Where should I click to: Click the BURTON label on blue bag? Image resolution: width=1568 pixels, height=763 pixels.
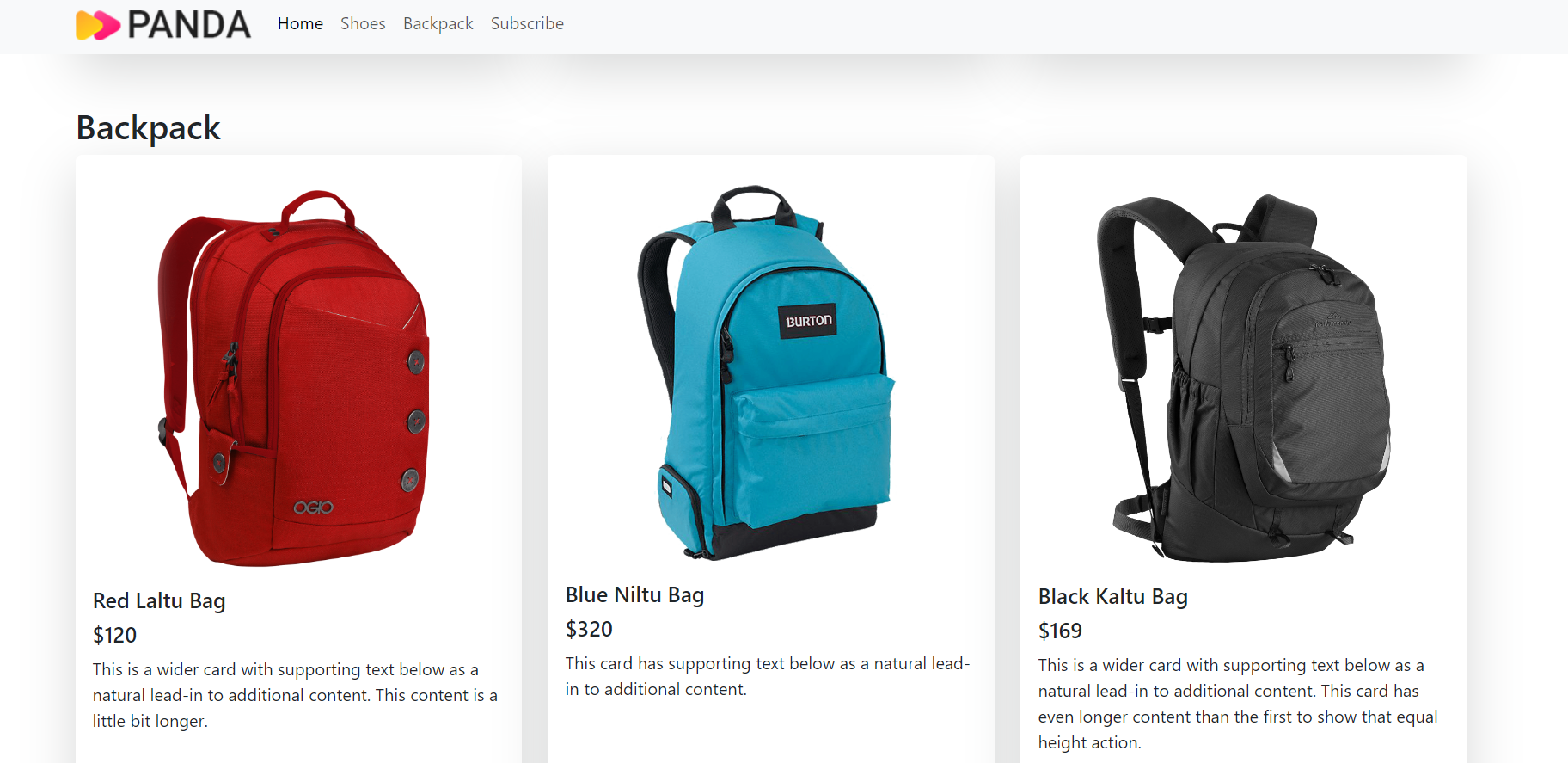808,321
